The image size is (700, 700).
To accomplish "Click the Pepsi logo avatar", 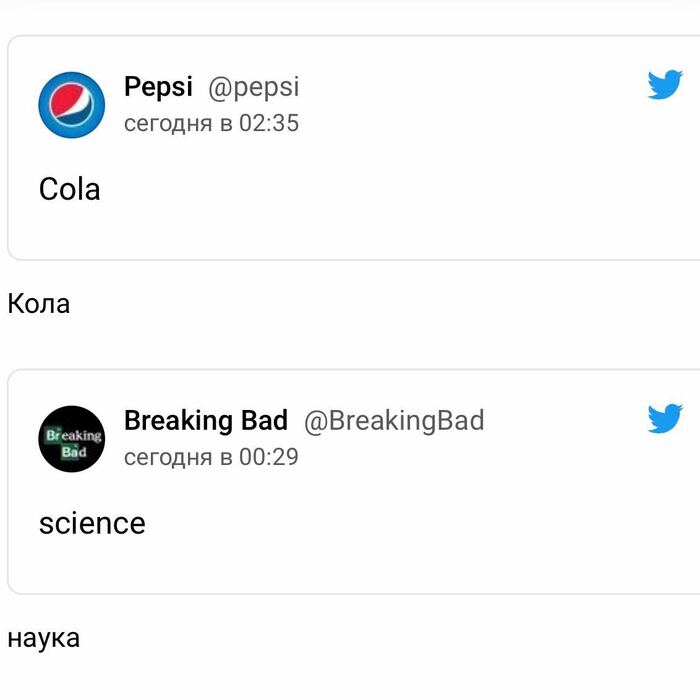I will point(71,105).
